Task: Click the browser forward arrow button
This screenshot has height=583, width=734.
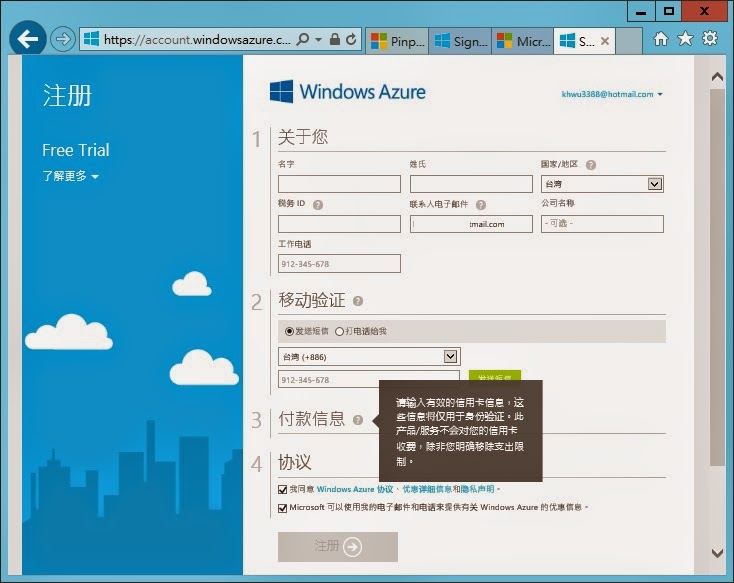Action: [x=63, y=39]
